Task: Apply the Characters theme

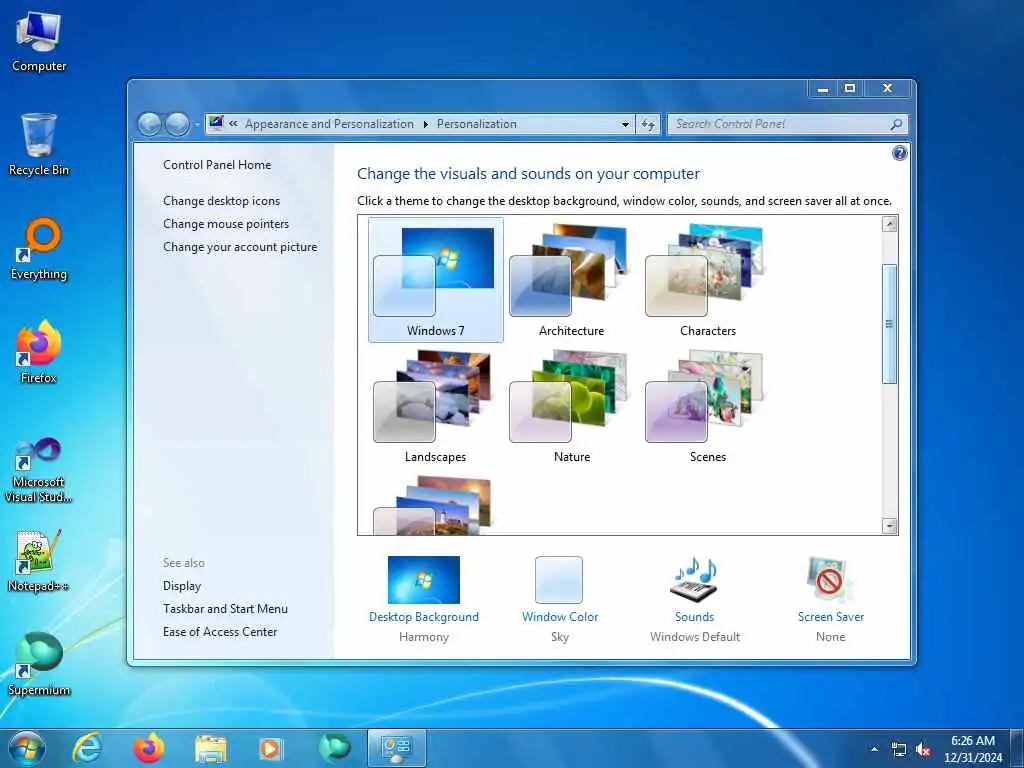Action: point(707,280)
